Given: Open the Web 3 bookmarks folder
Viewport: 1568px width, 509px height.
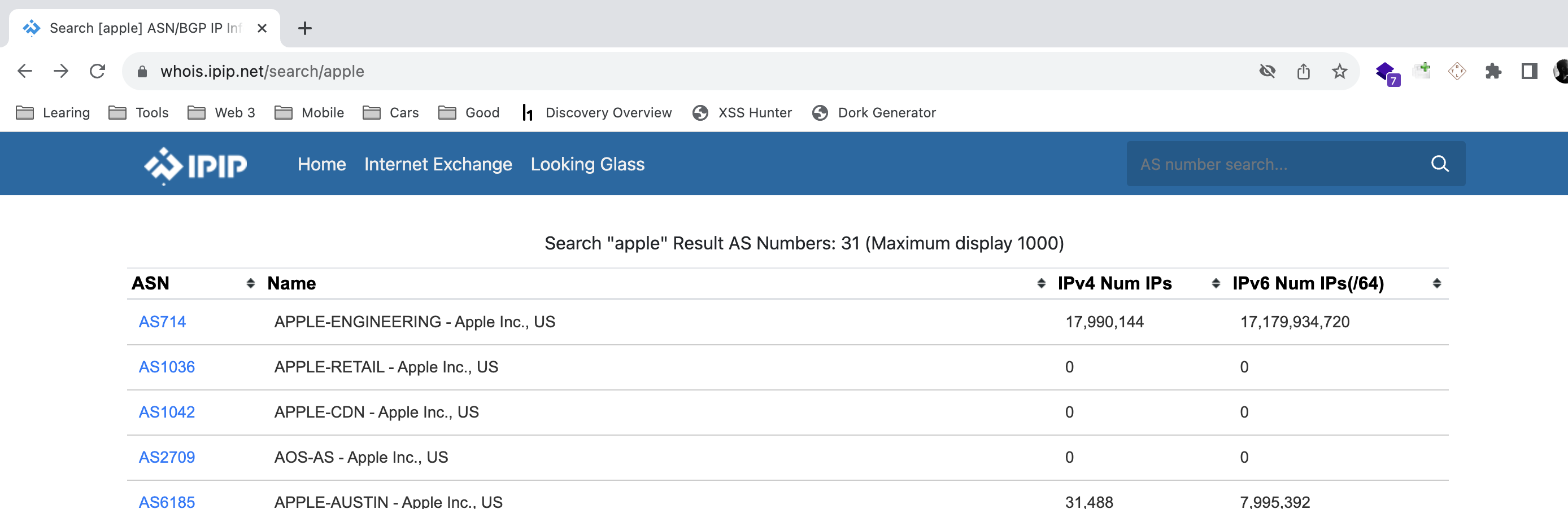Looking at the screenshot, I should click(x=221, y=112).
